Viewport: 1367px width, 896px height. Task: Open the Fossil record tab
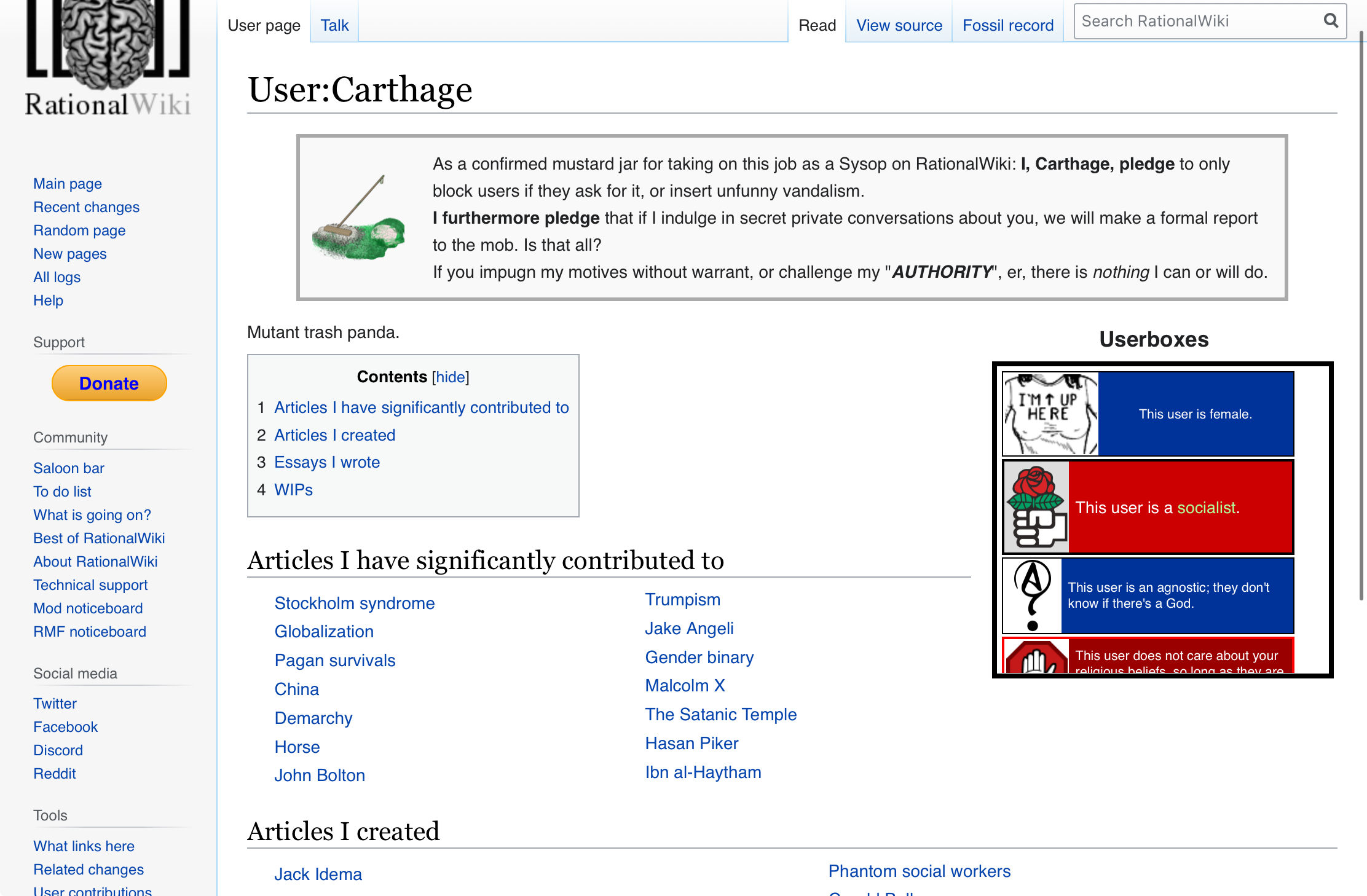[1007, 25]
